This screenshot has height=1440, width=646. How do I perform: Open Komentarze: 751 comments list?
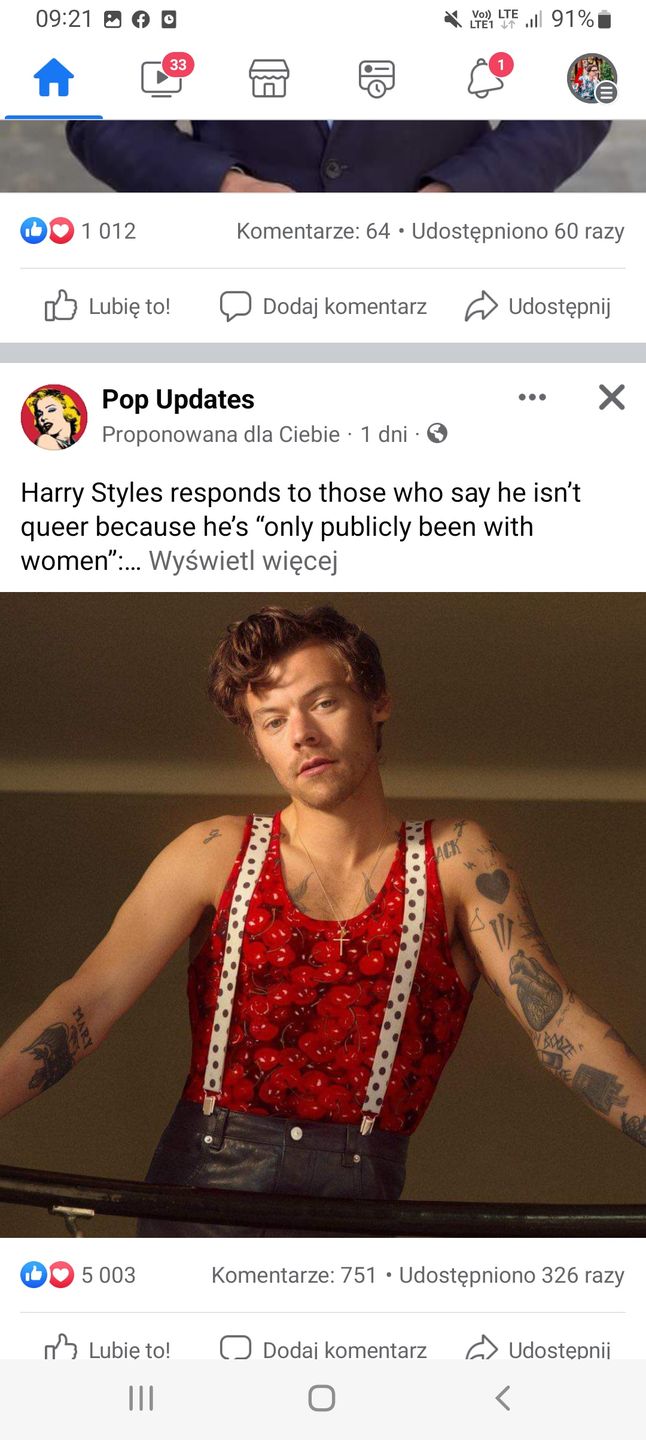pyautogui.click(x=294, y=1275)
